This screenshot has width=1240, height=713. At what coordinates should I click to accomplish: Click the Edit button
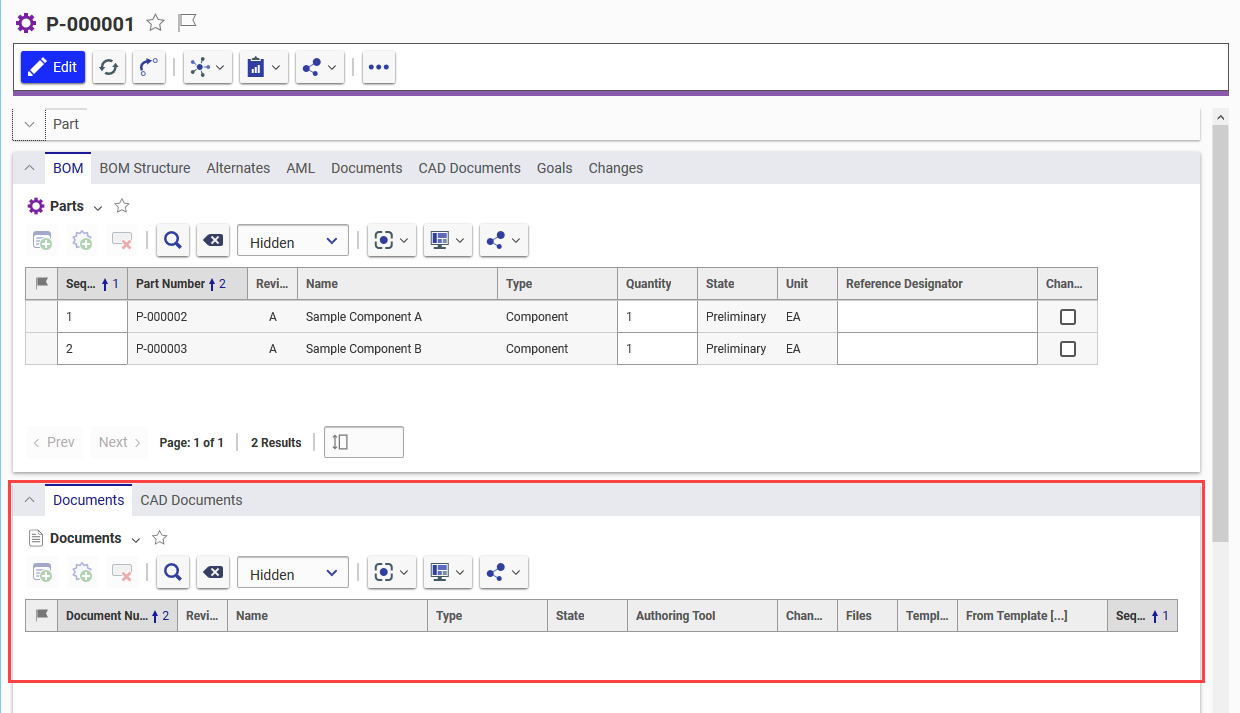tap(53, 67)
